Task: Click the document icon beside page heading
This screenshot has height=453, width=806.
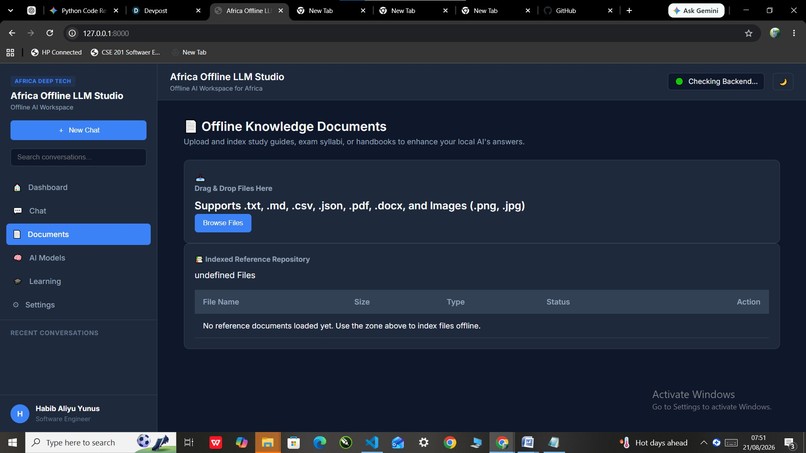Action: click(191, 126)
